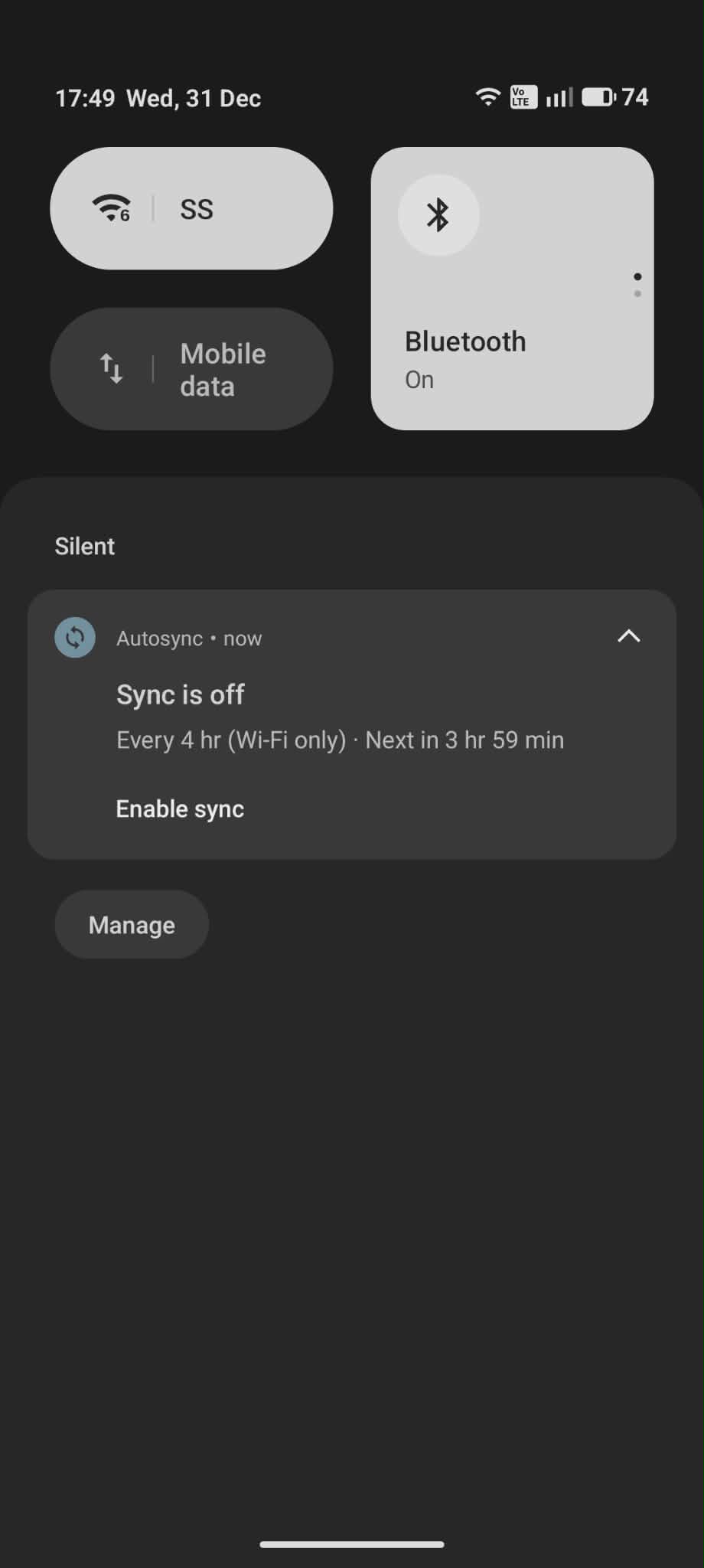Collapse the Autosync notification chevron
Screen dimensions: 704x1568
point(629,636)
